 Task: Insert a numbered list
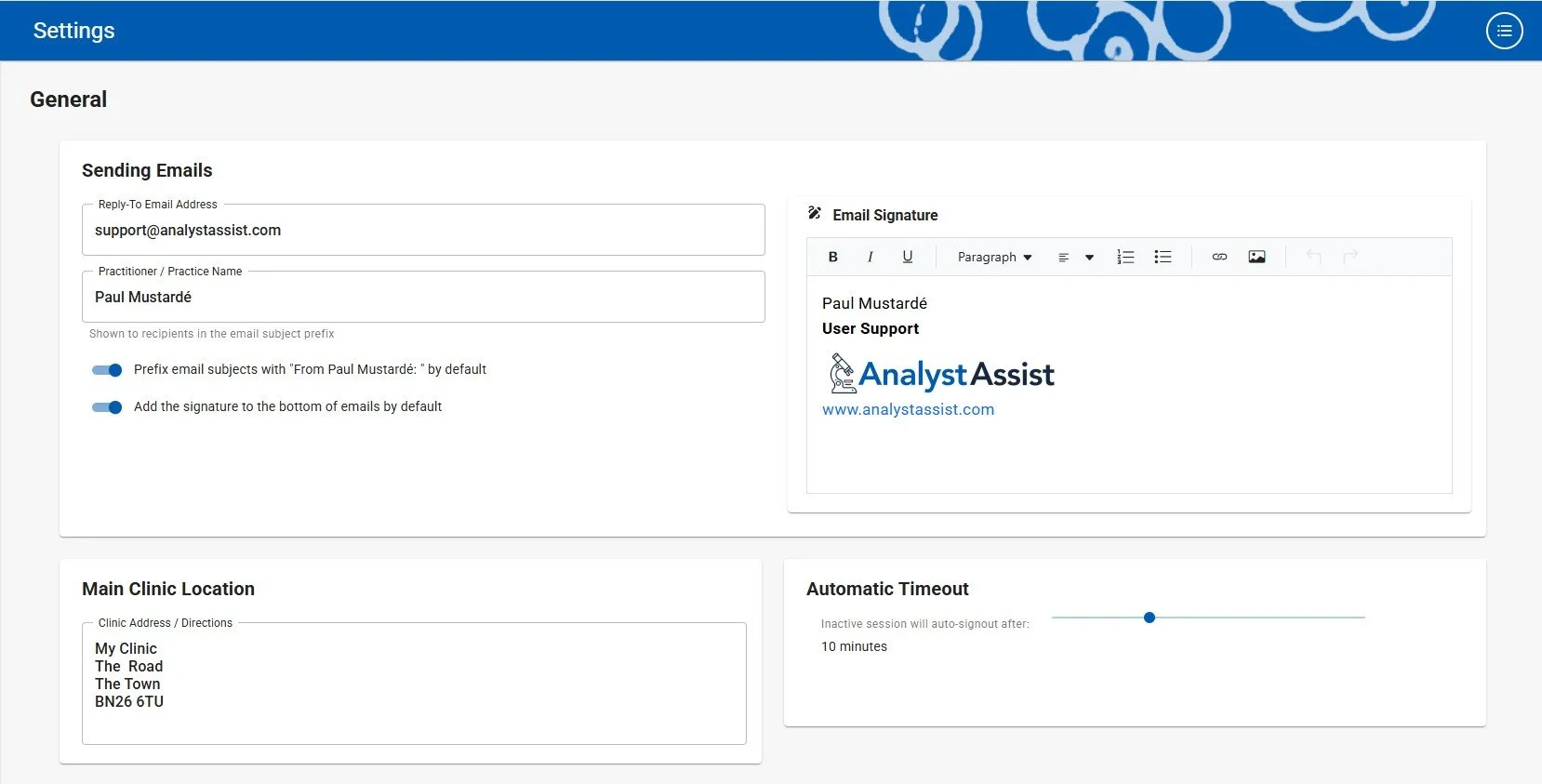point(1125,257)
